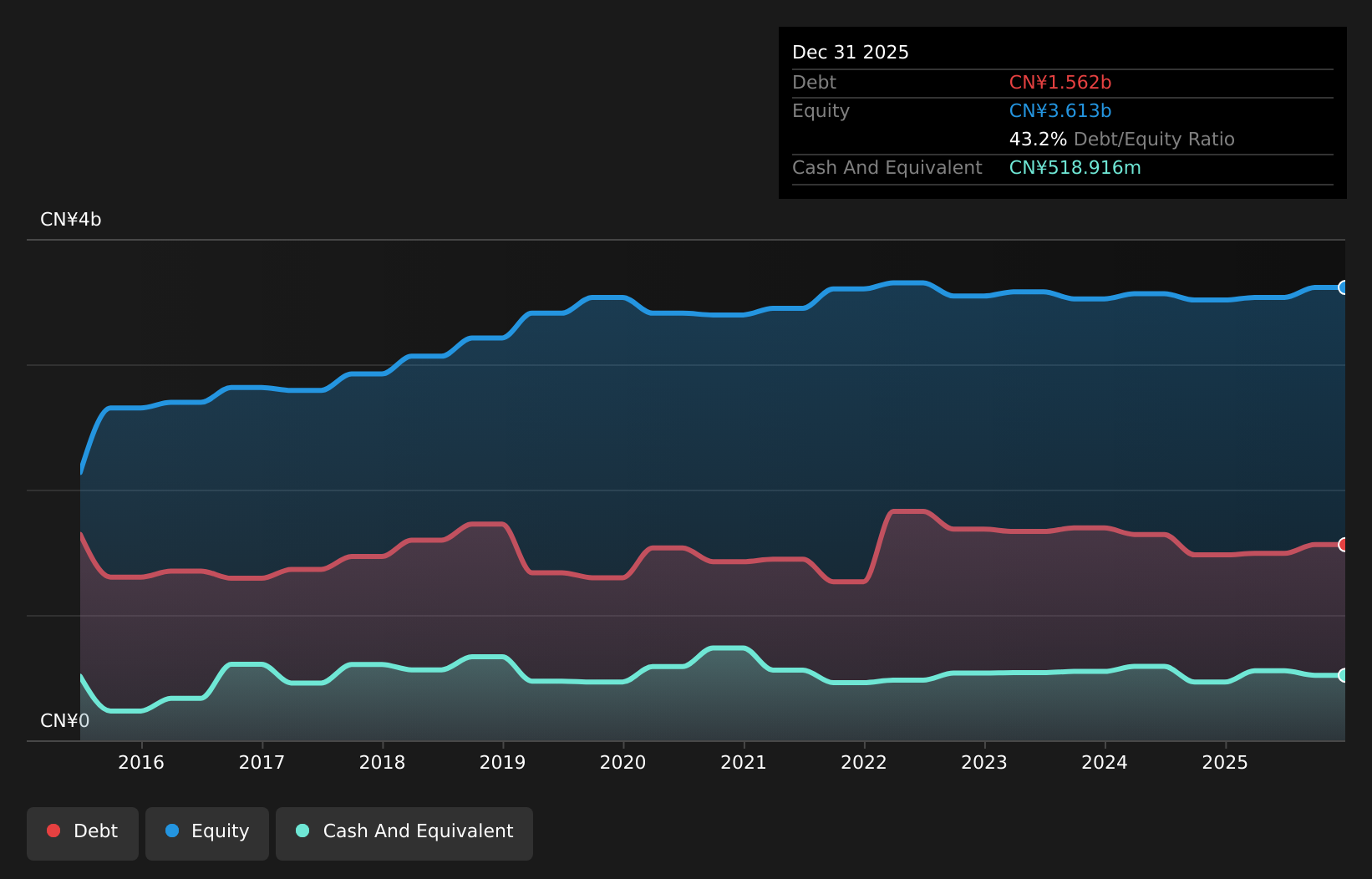The height and width of the screenshot is (879, 1372).
Task: Click the 2022 x-axis label
Action: point(864,762)
